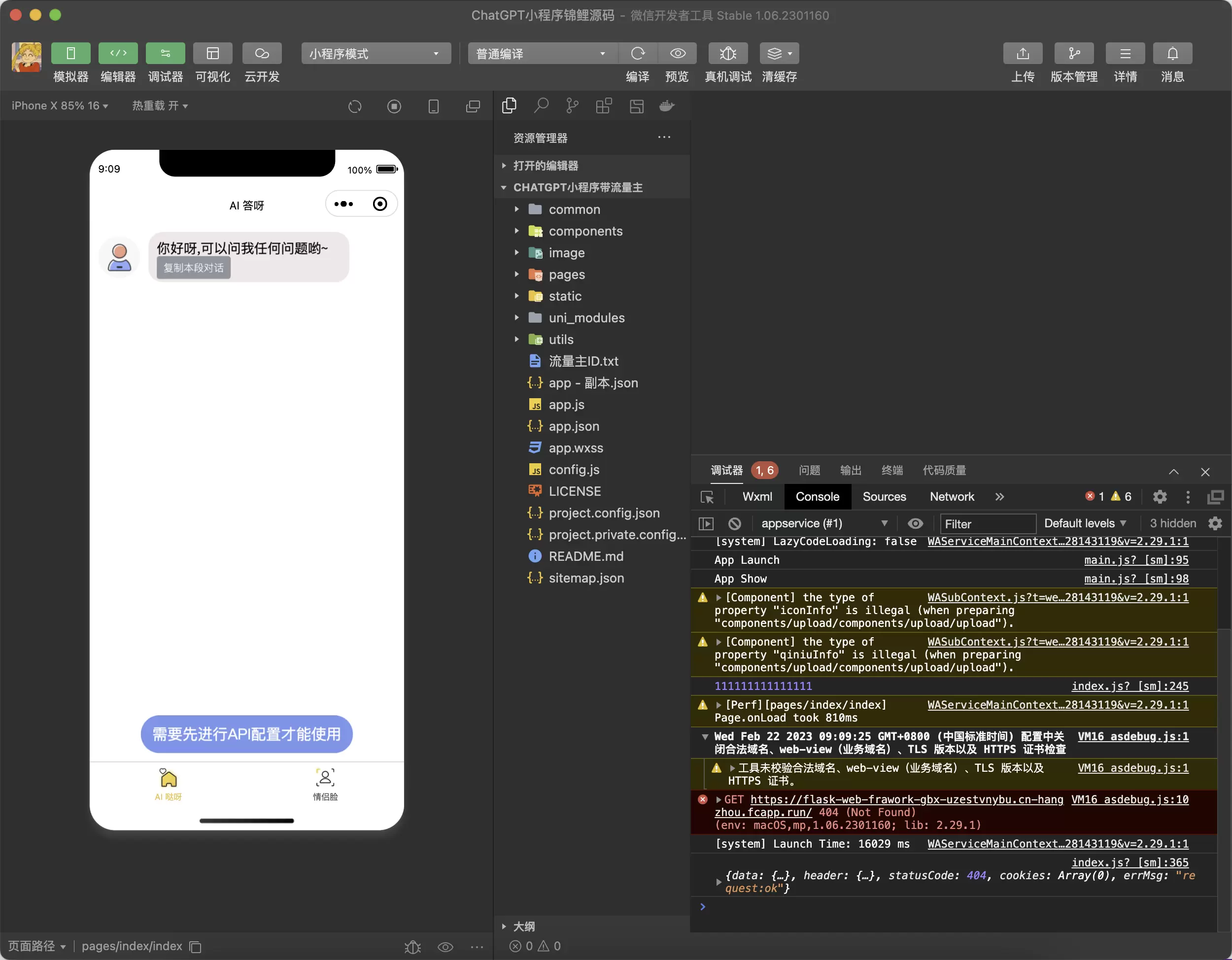
Task: Open the Docker whale icon
Action: tap(667, 105)
